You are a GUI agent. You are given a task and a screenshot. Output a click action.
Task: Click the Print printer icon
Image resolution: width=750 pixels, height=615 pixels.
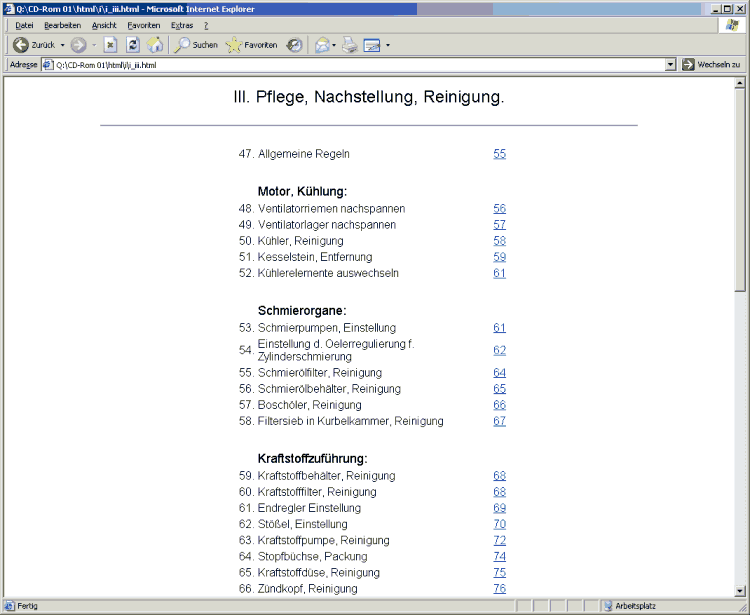click(x=350, y=45)
